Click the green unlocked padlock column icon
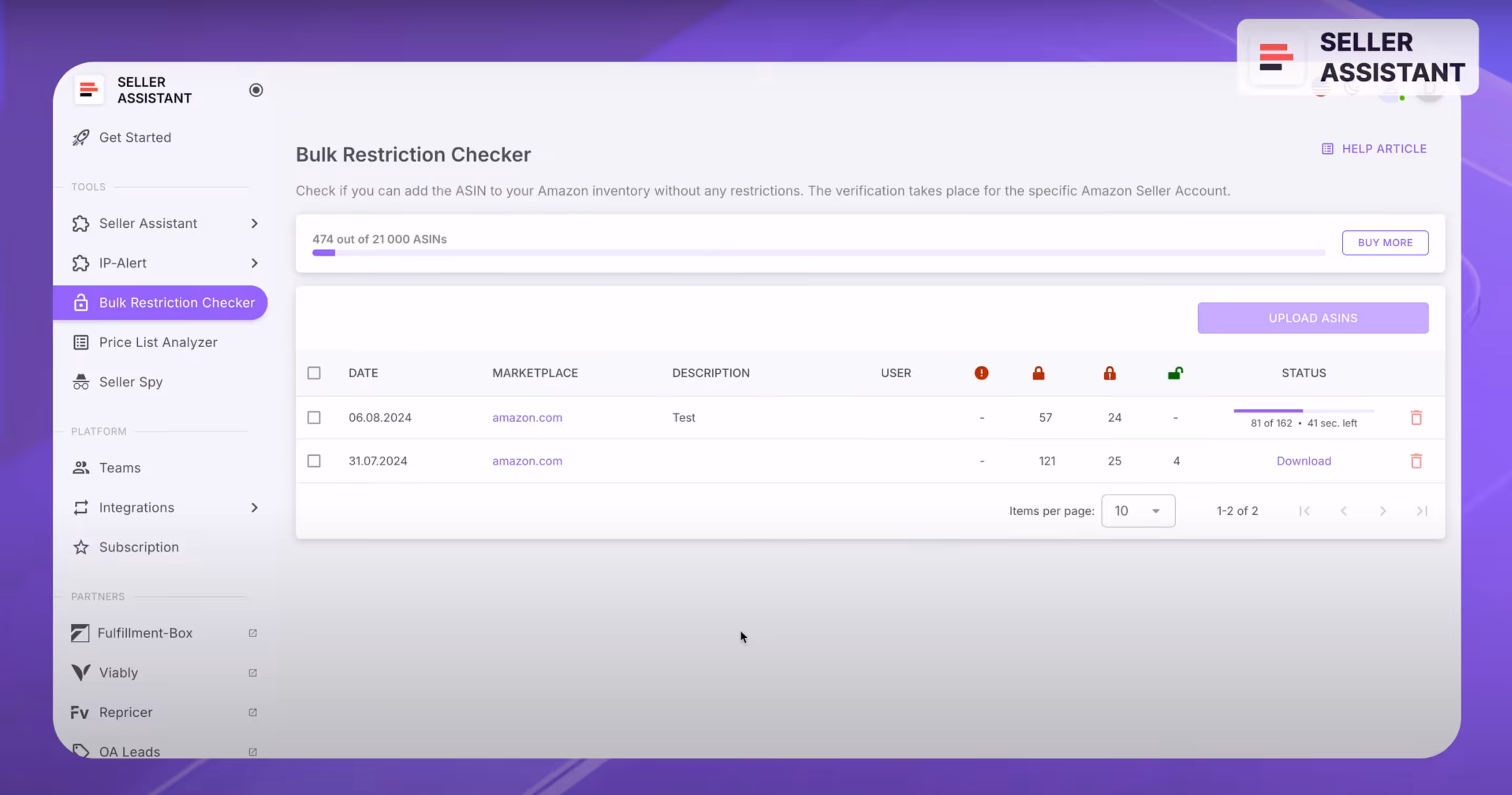1512x795 pixels. [1174, 373]
